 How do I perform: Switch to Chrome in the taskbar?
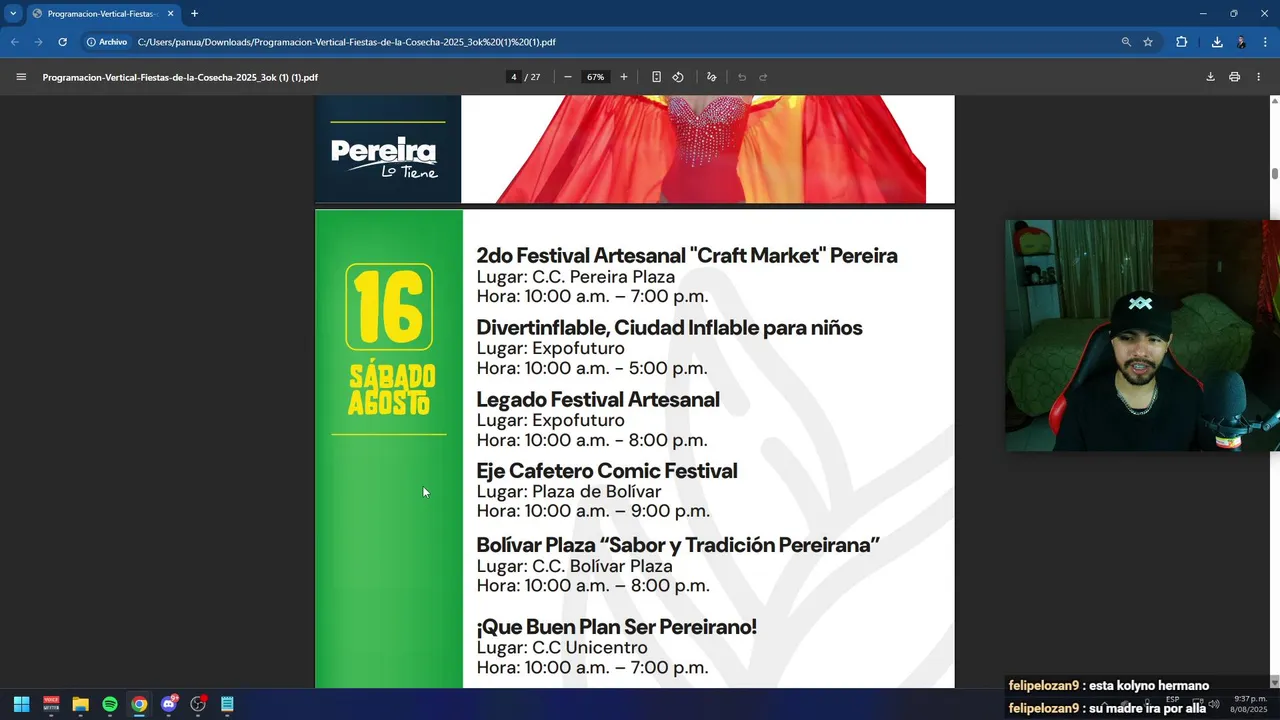coord(139,704)
